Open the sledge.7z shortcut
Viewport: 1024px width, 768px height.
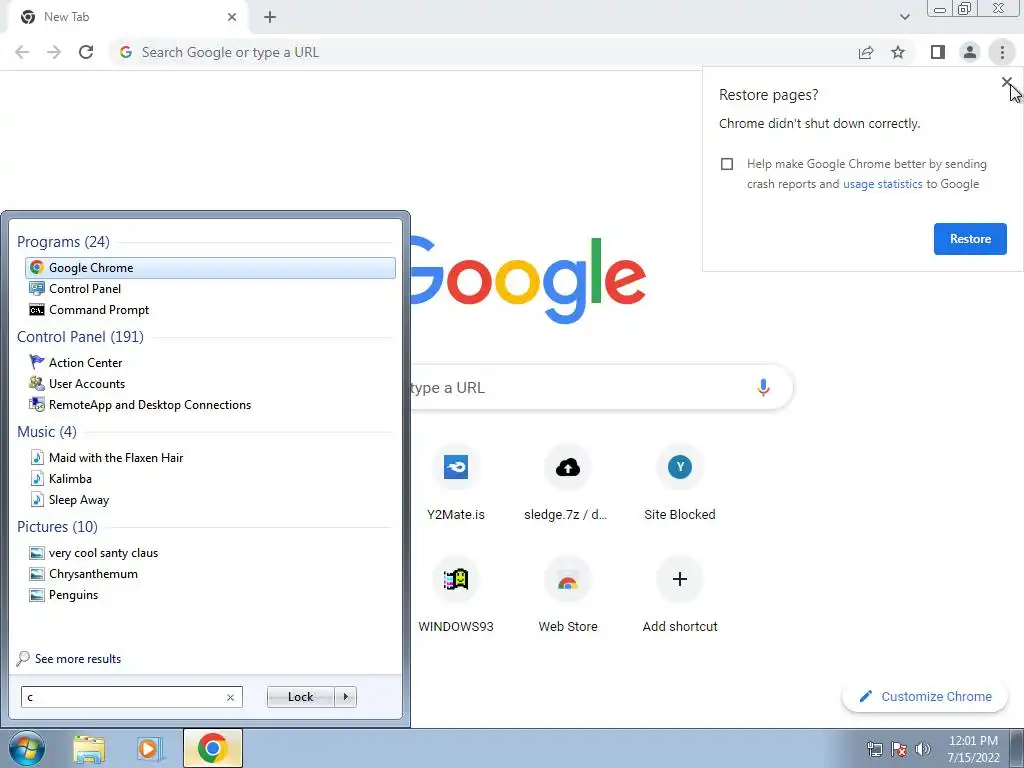568,482
